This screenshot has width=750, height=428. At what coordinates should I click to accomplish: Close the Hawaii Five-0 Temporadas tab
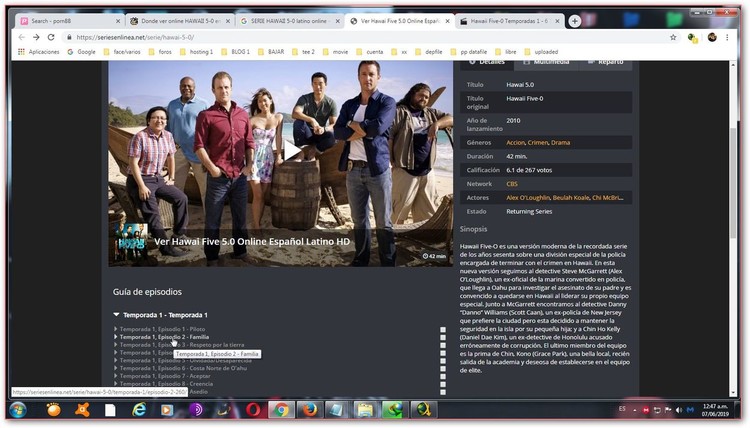tap(557, 21)
